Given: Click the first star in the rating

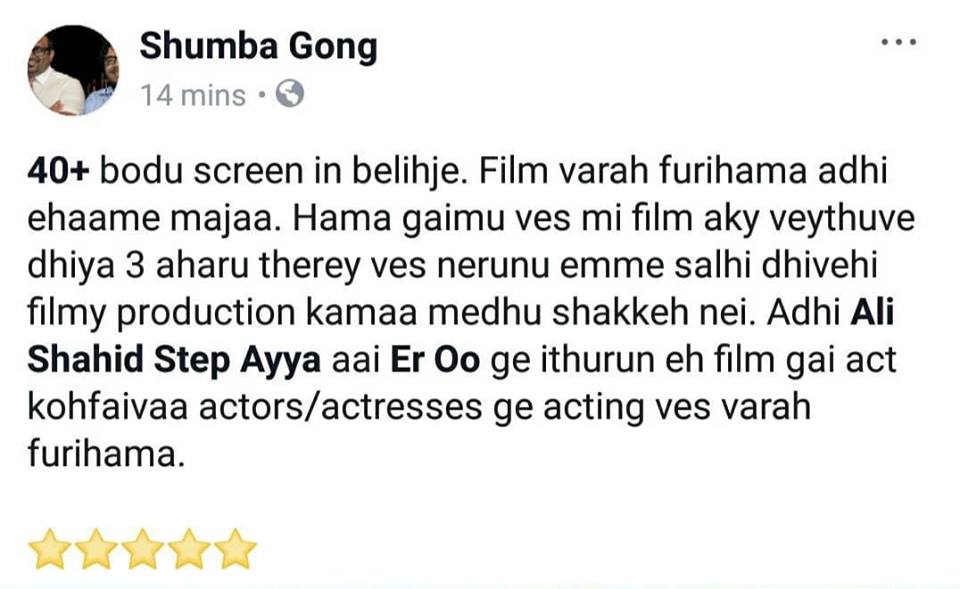Looking at the screenshot, I should coord(50,549).
